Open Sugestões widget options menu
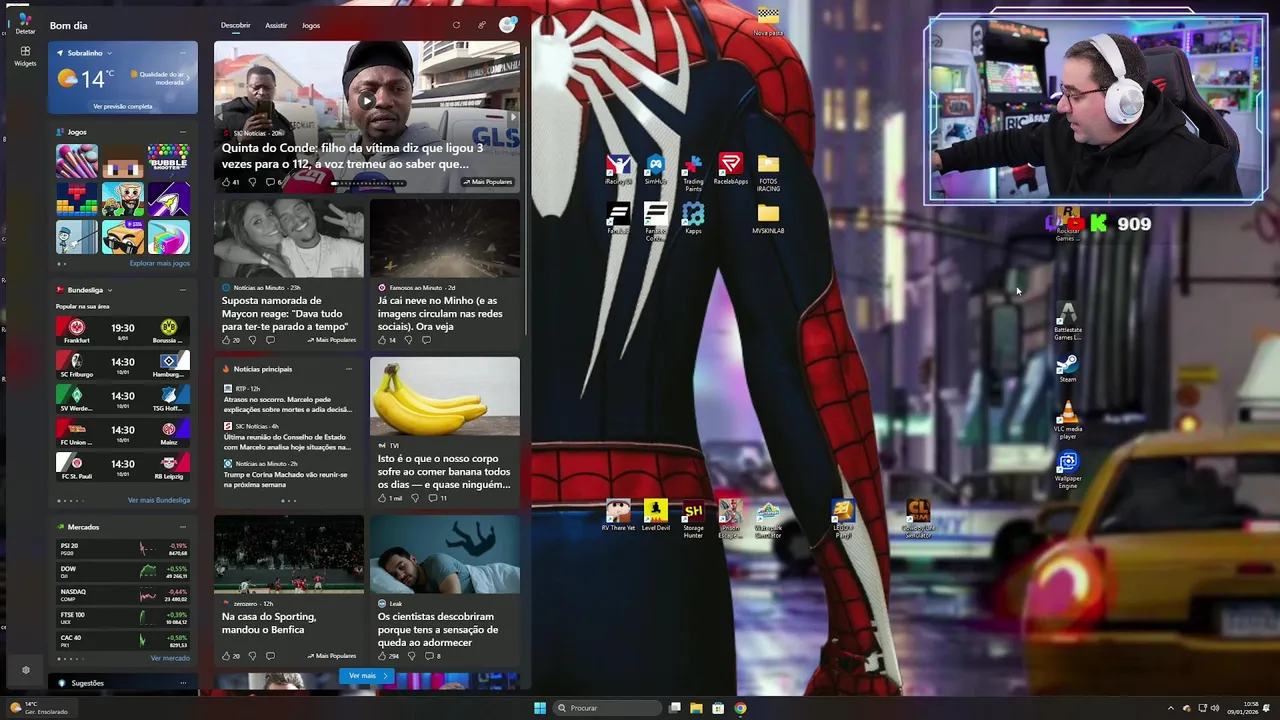Image resolution: width=1280 pixels, height=720 pixels. coord(182,683)
